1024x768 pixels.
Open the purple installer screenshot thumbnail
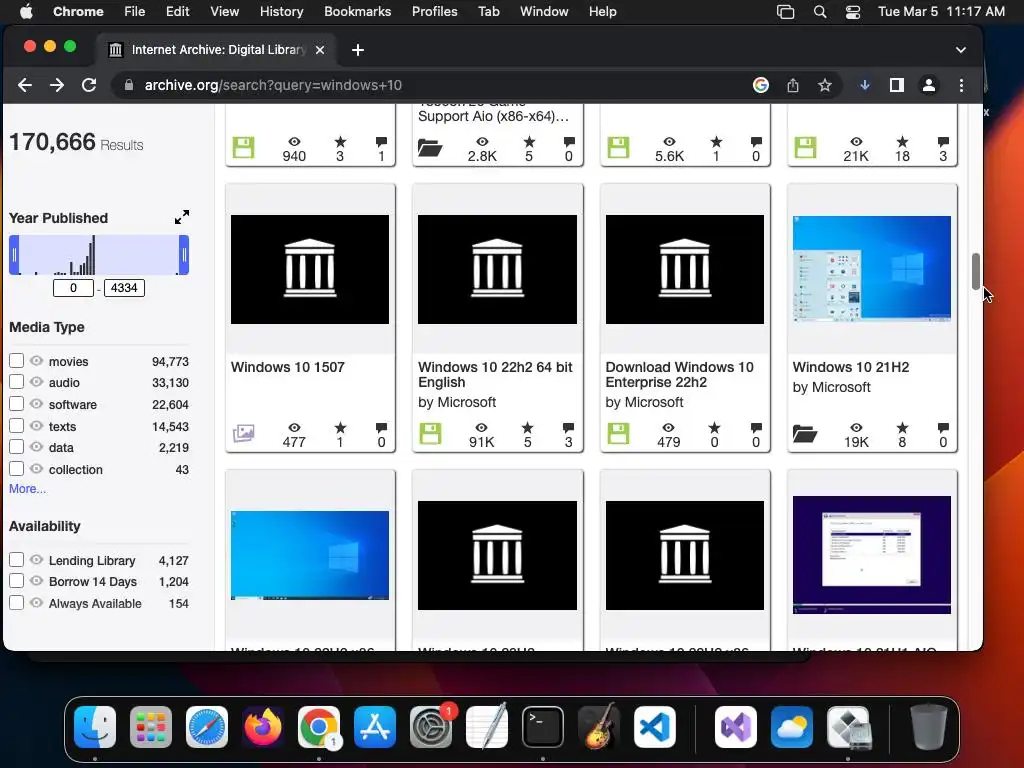coord(872,555)
